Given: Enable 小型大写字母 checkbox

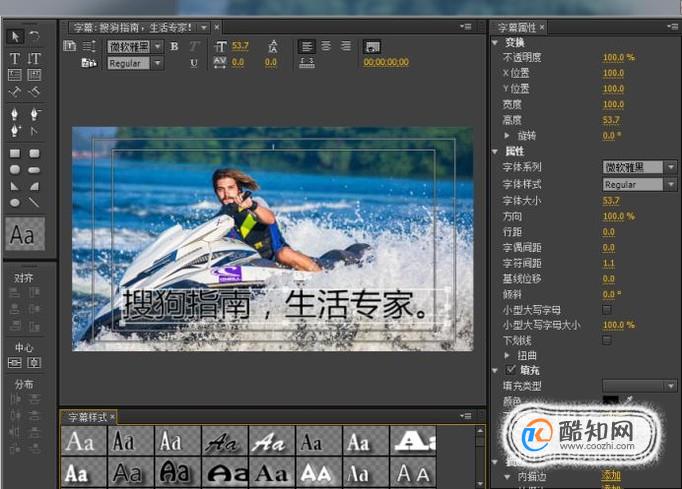Looking at the screenshot, I should [x=607, y=309].
